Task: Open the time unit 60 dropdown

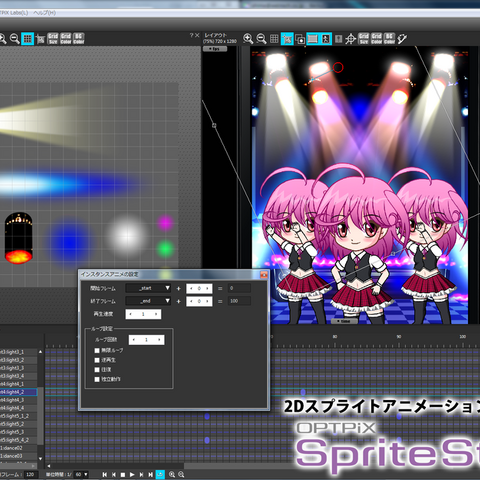Action: tap(81, 474)
